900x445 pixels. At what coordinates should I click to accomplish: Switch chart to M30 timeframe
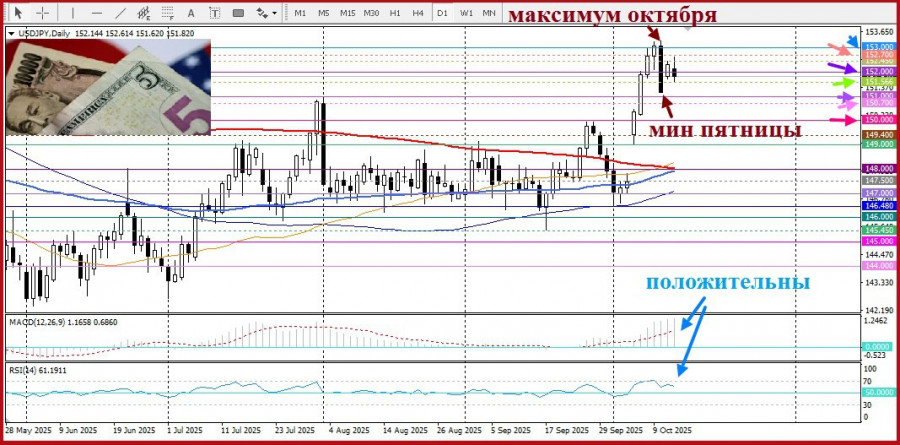(x=372, y=12)
